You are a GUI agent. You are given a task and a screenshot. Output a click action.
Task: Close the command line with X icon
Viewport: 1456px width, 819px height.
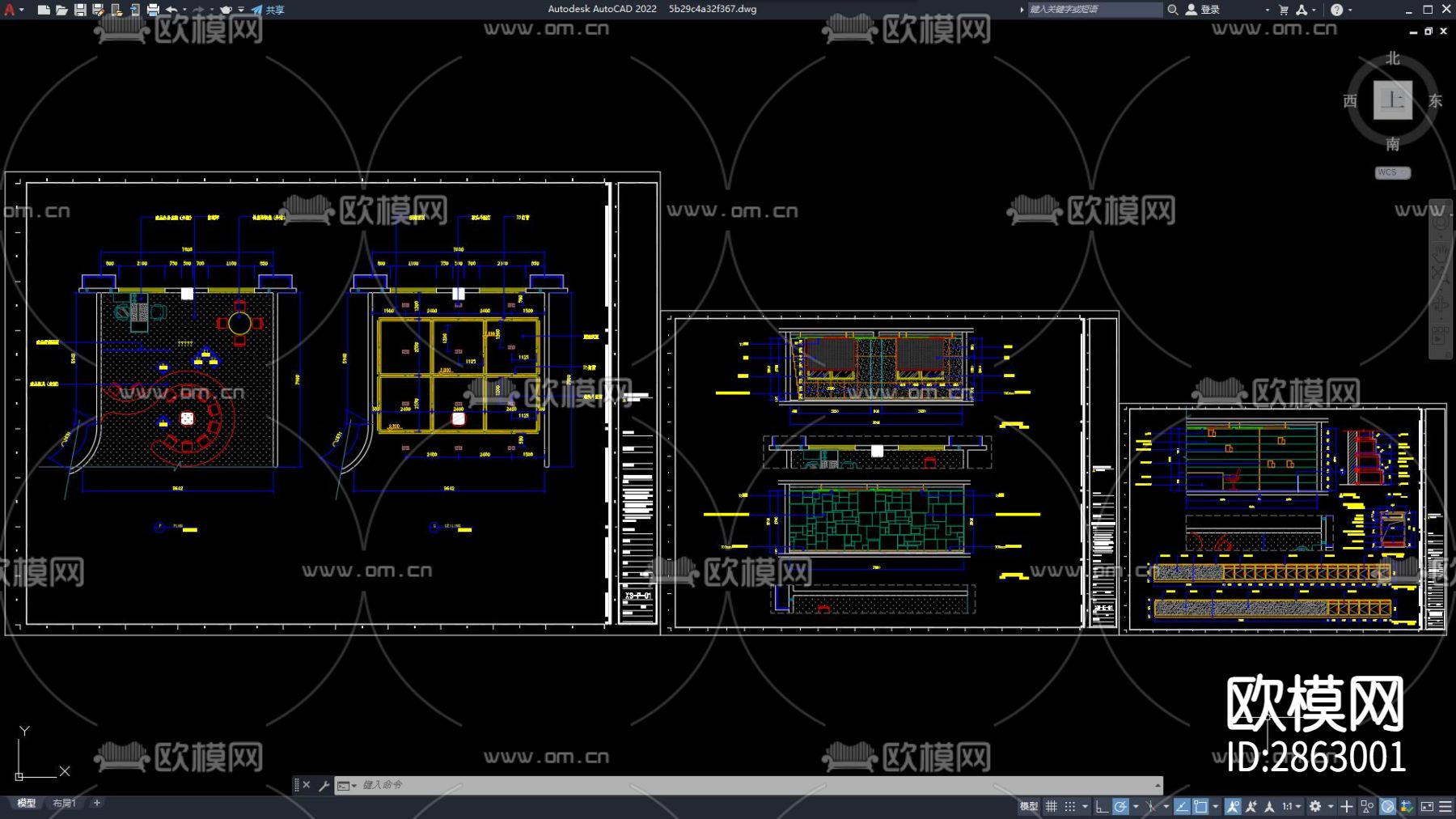tap(307, 784)
